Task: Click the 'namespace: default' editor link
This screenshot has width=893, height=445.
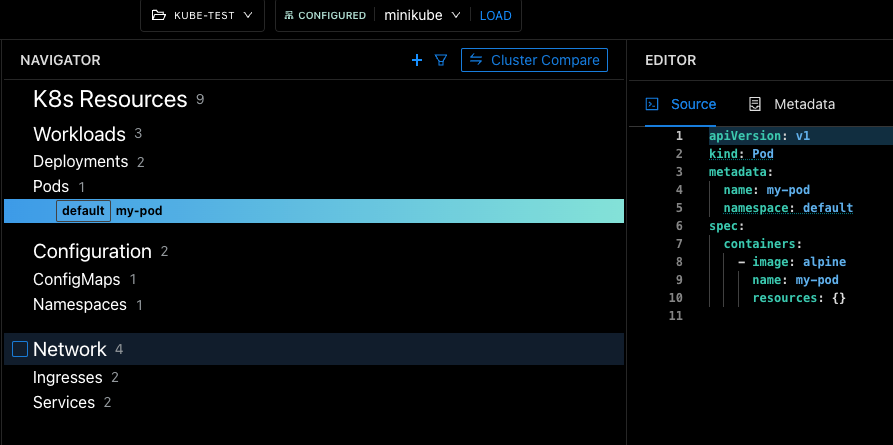Action: pyautogui.click(x=788, y=208)
